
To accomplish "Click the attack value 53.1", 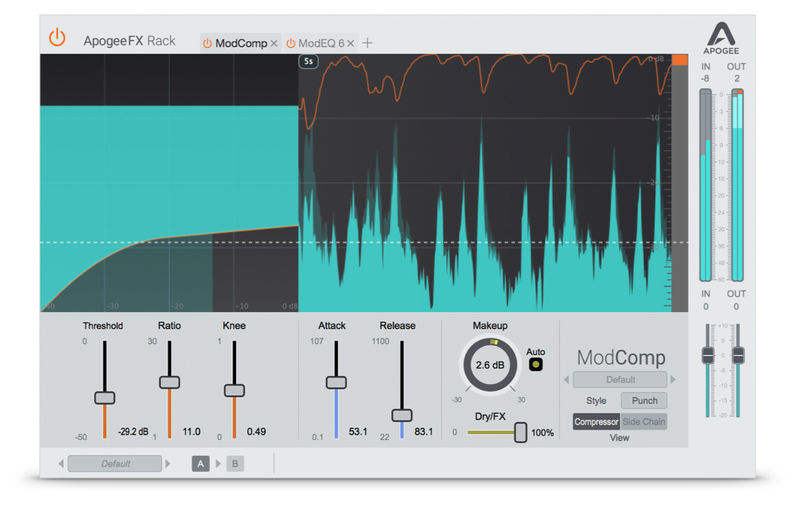I will [x=358, y=432].
